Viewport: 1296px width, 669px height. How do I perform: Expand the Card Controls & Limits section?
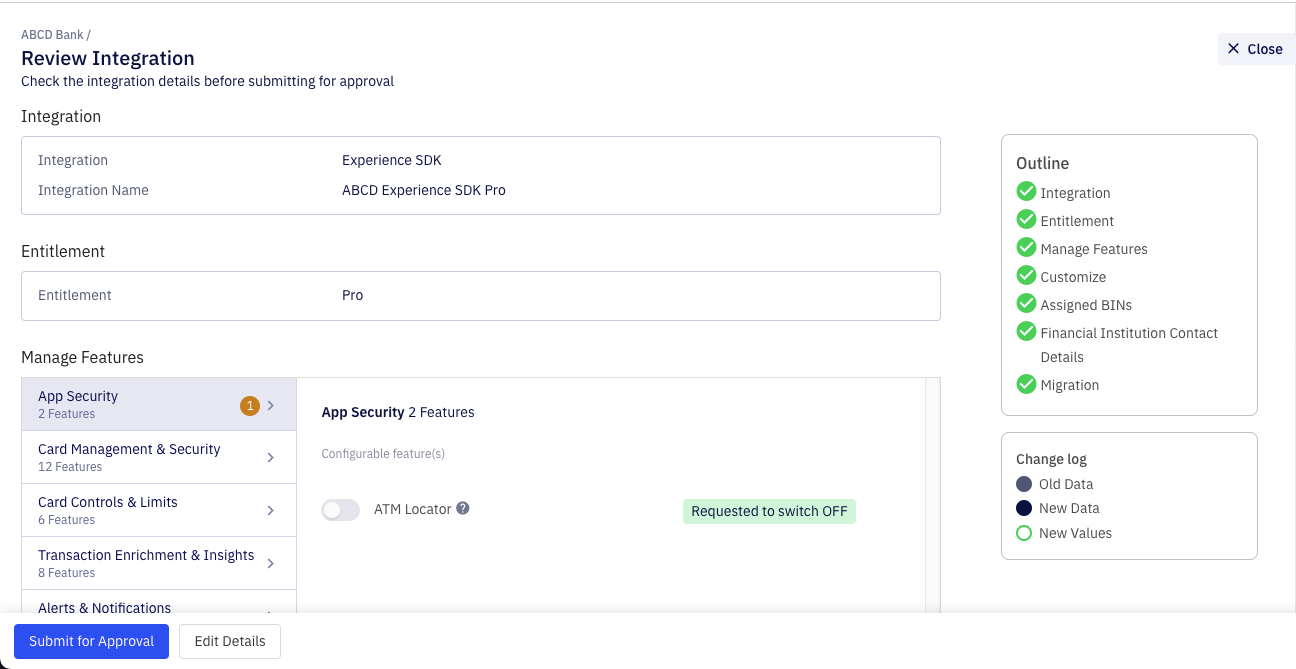pos(159,510)
